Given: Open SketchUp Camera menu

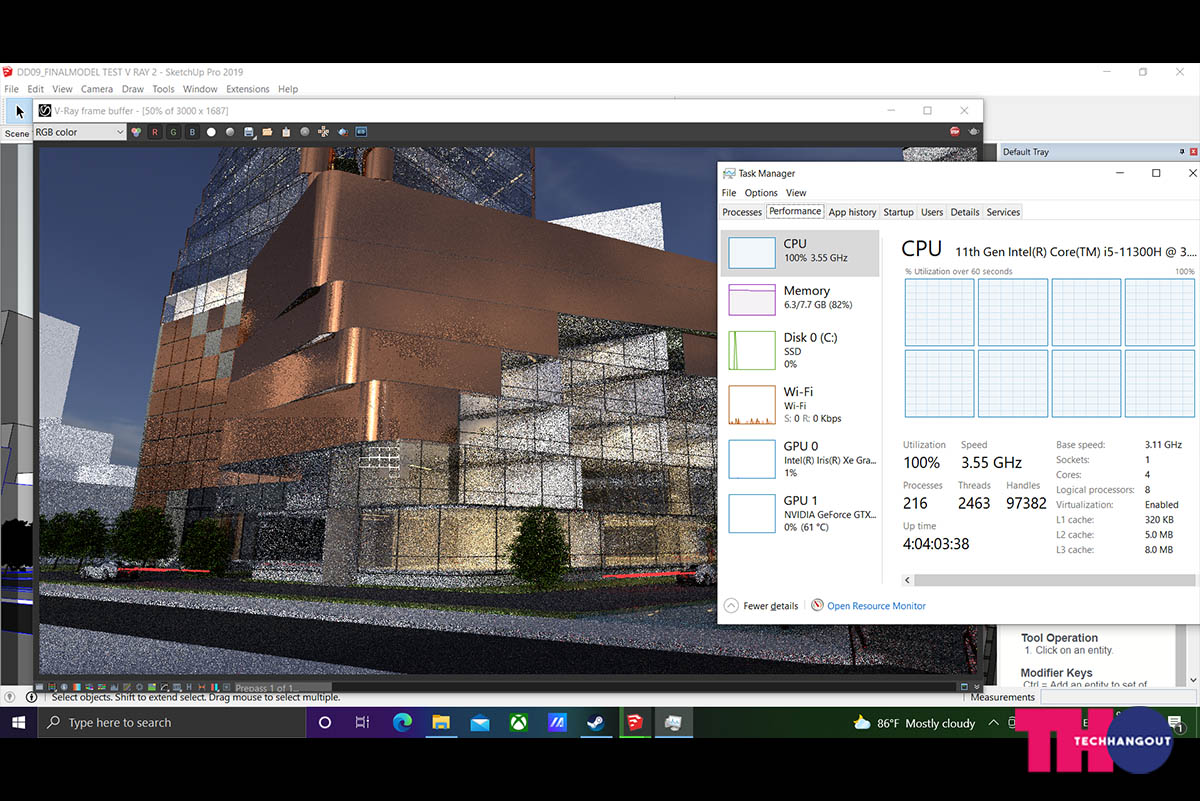Looking at the screenshot, I should (x=97, y=89).
